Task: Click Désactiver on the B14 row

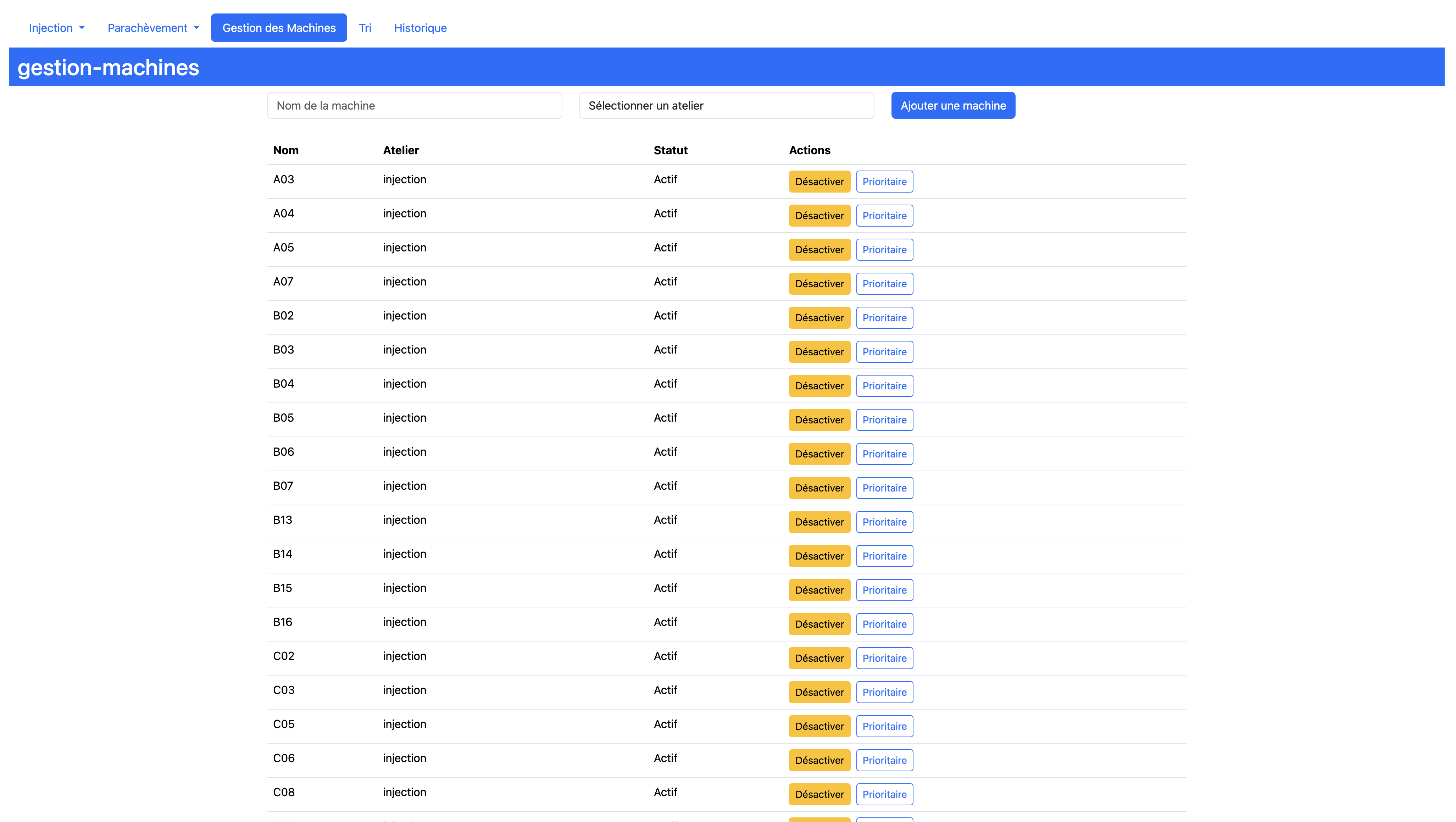Action: 819,556
